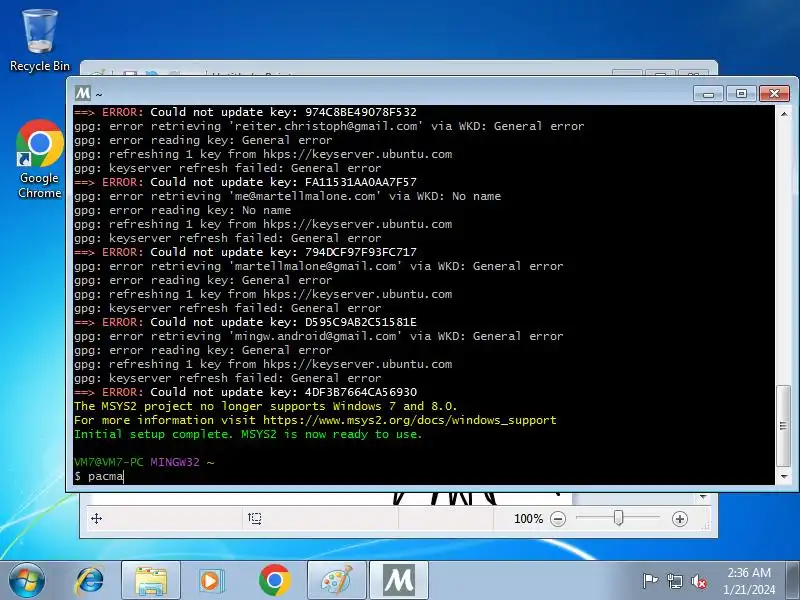Switch to Paint in the taskbar
The width and height of the screenshot is (800, 600).
(x=337, y=580)
